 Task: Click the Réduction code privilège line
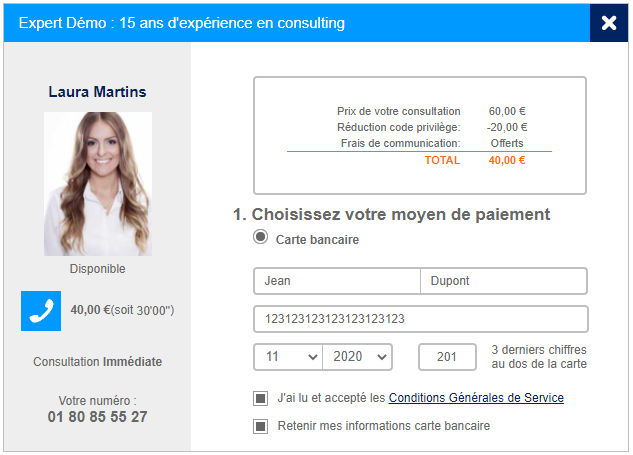pos(398,127)
